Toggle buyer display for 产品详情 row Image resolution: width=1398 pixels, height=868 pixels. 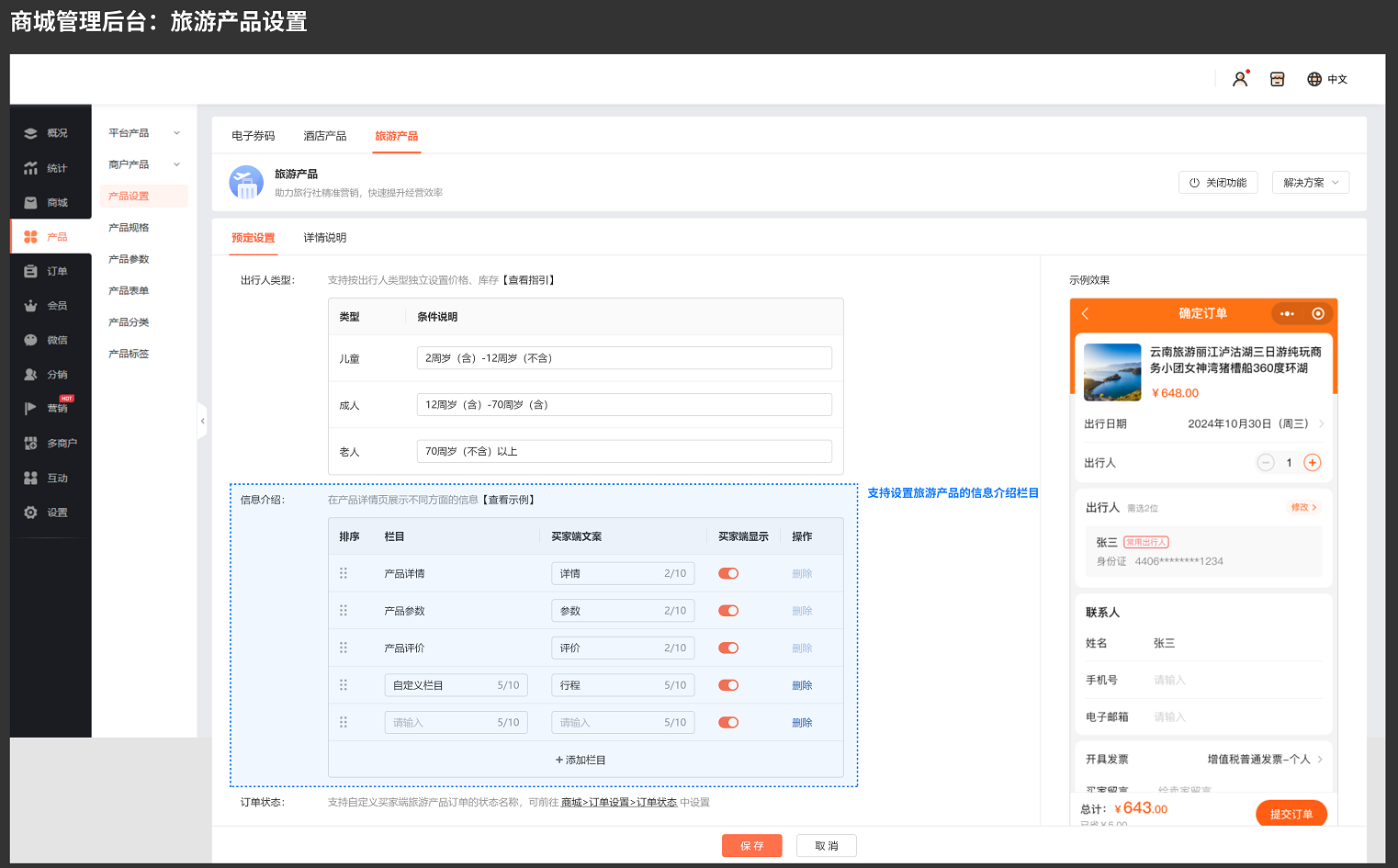click(x=728, y=573)
